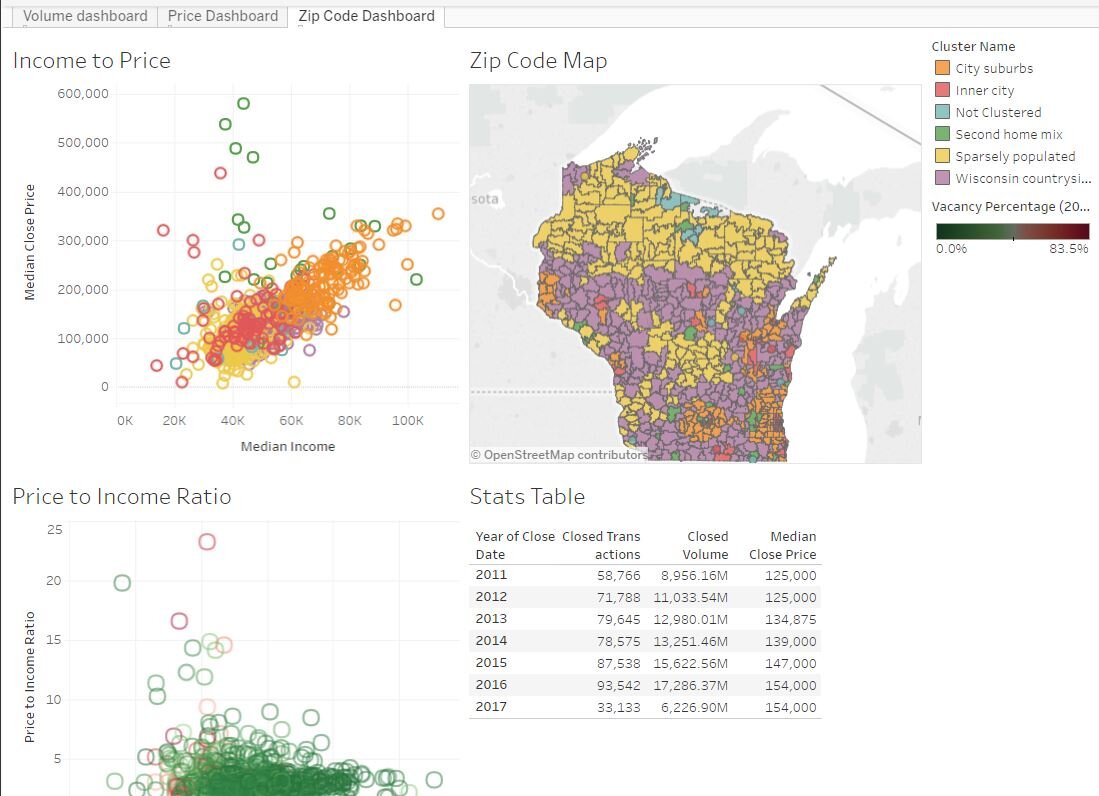Click the Cluster Name legend title

pos(973,46)
